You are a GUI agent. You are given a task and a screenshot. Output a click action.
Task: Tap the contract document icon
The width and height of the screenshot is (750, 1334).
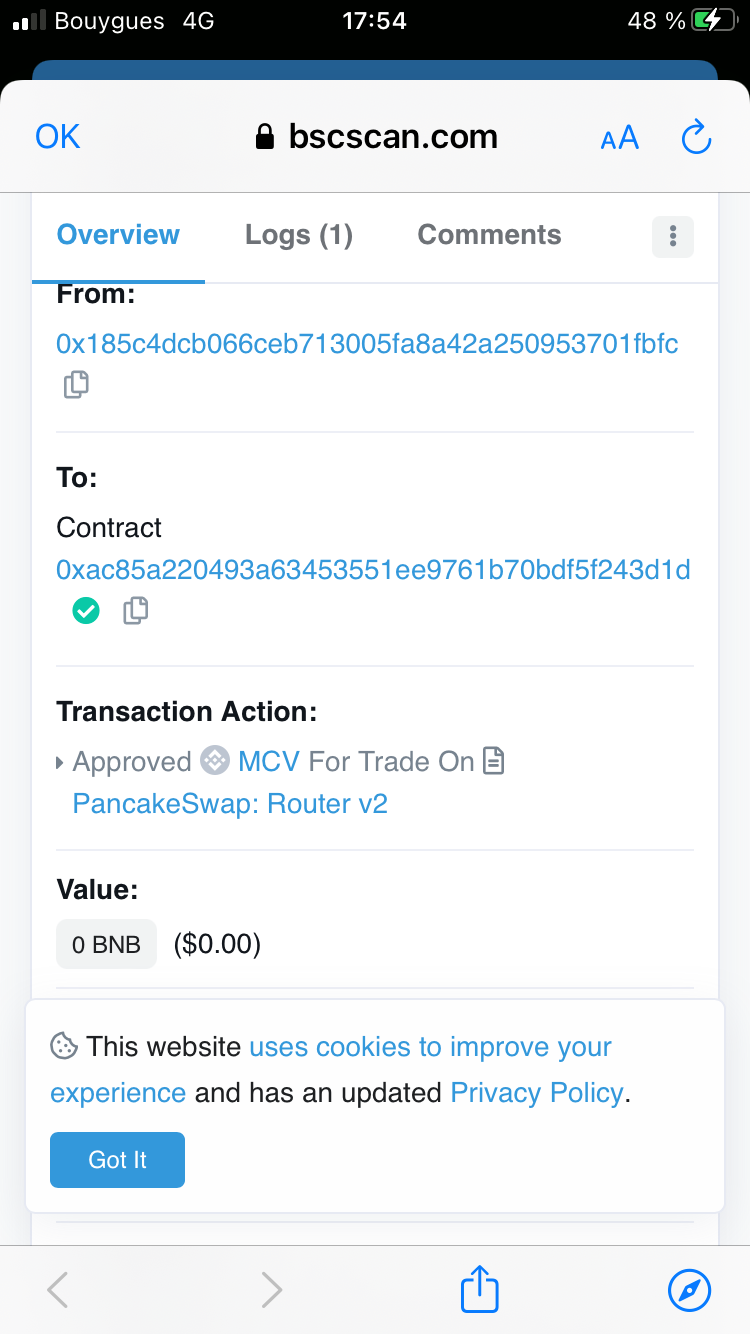[494, 761]
